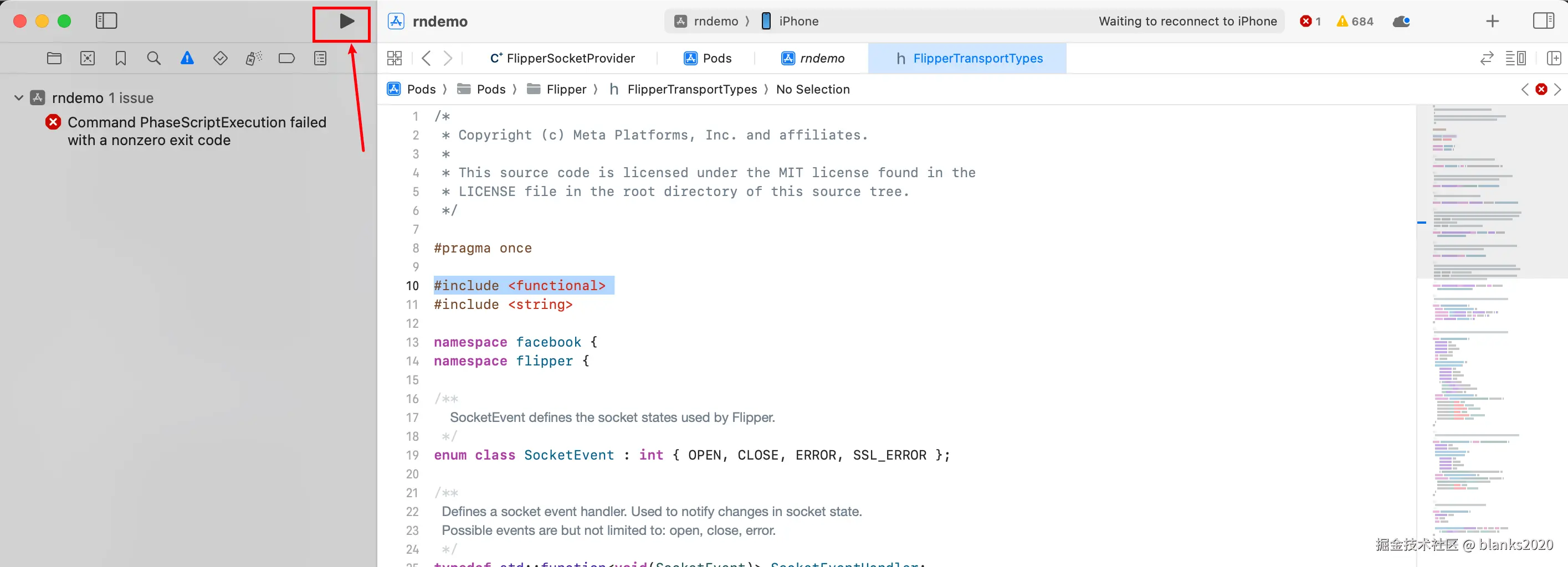Image resolution: width=1568 pixels, height=567 pixels.
Task: Click the Pods folder breadcrumb
Action: tap(481, 90)
